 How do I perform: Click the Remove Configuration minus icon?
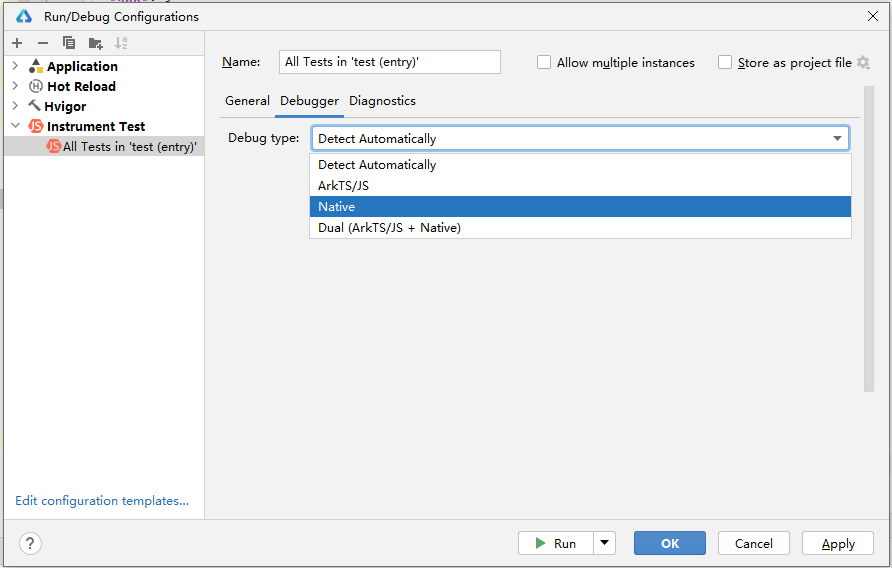(x=43, y=43)
